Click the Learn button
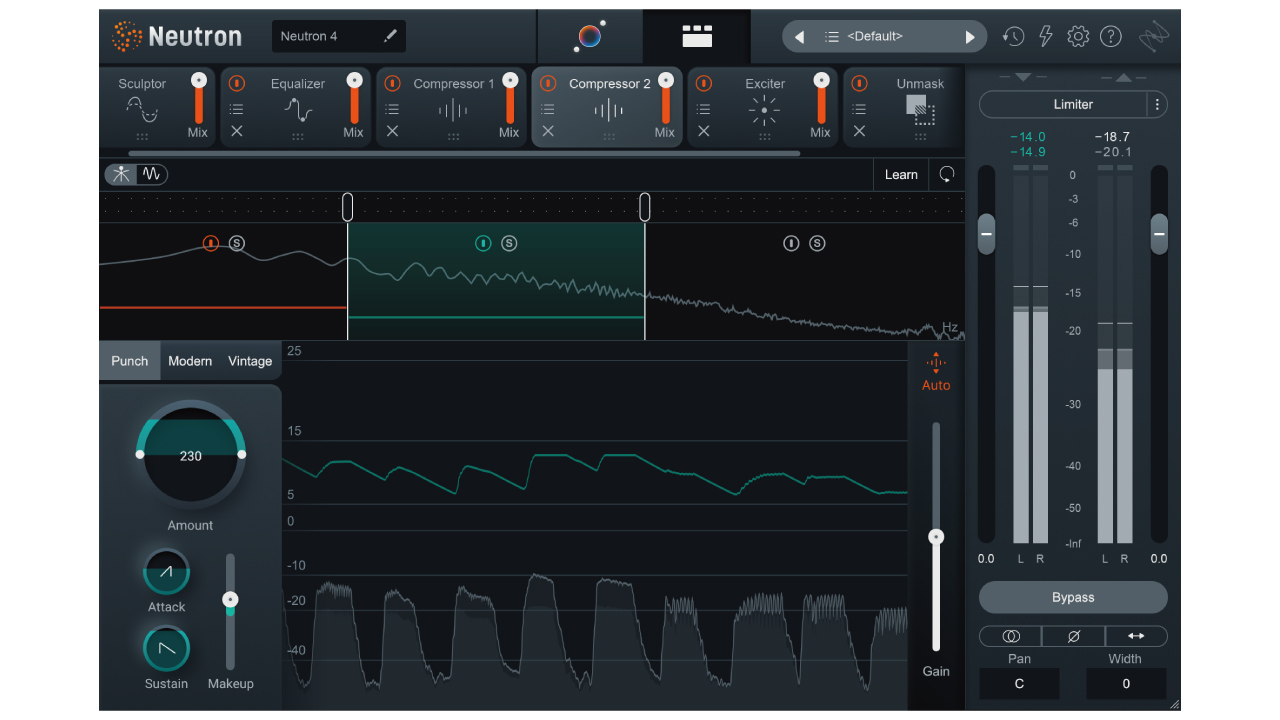This screenshot has width=1280, height=720. pos(901,174)
